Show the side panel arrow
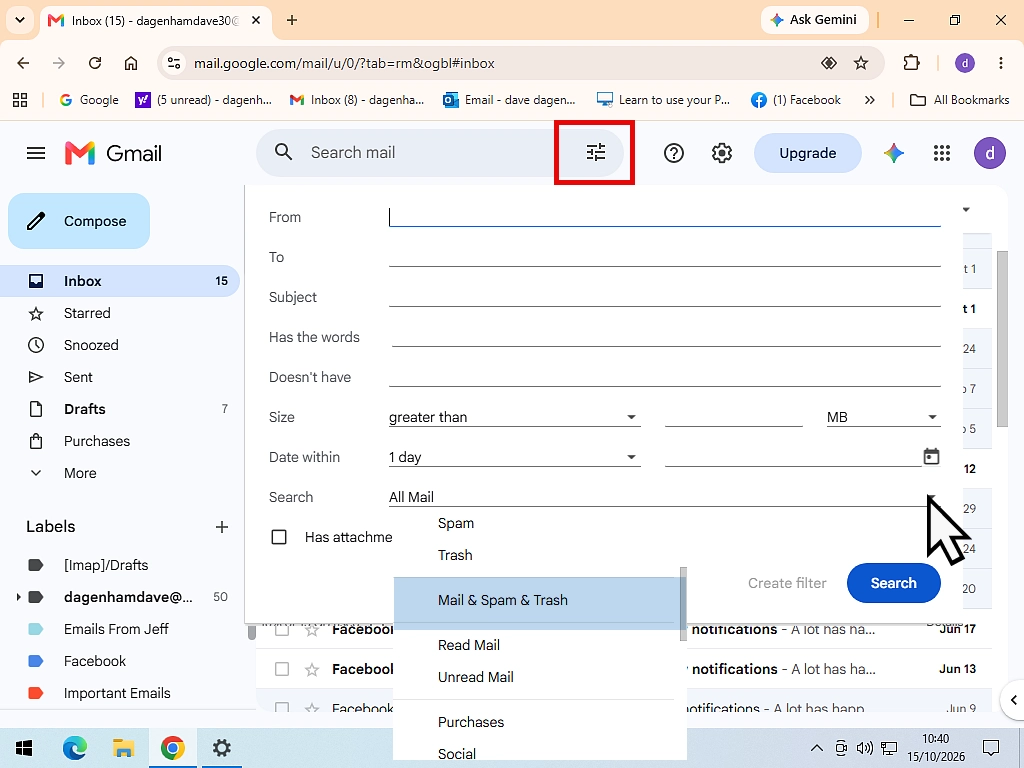The image size is (1024, 768). point(1013,700)
